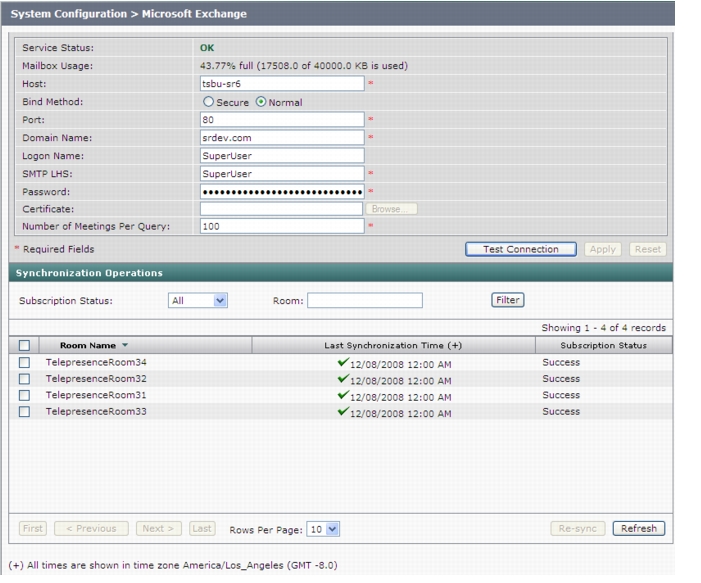Click into the Host input field
Screen dimensions: 701x583
pyautogui.click(x=282, y=84)
